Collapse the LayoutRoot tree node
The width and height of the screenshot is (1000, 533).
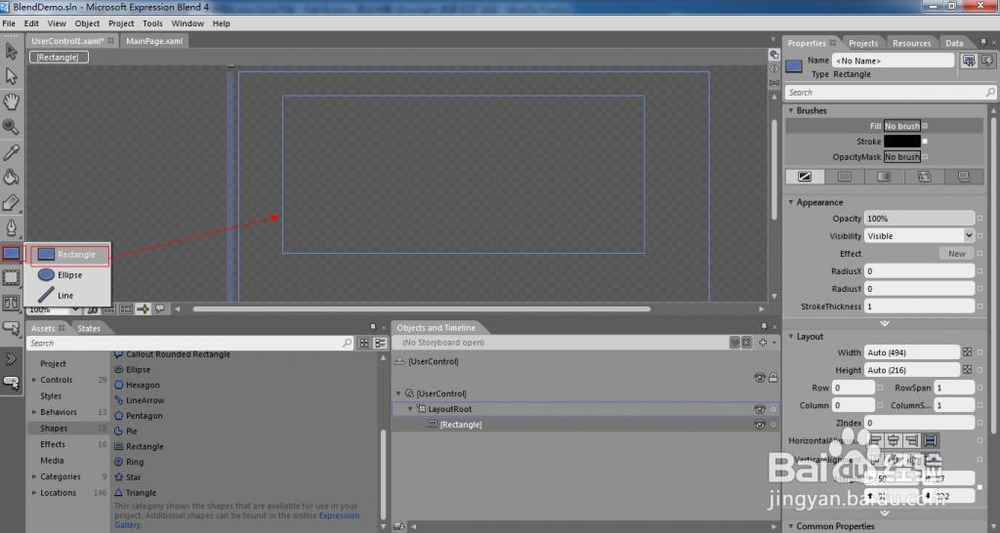pos(410,409)
